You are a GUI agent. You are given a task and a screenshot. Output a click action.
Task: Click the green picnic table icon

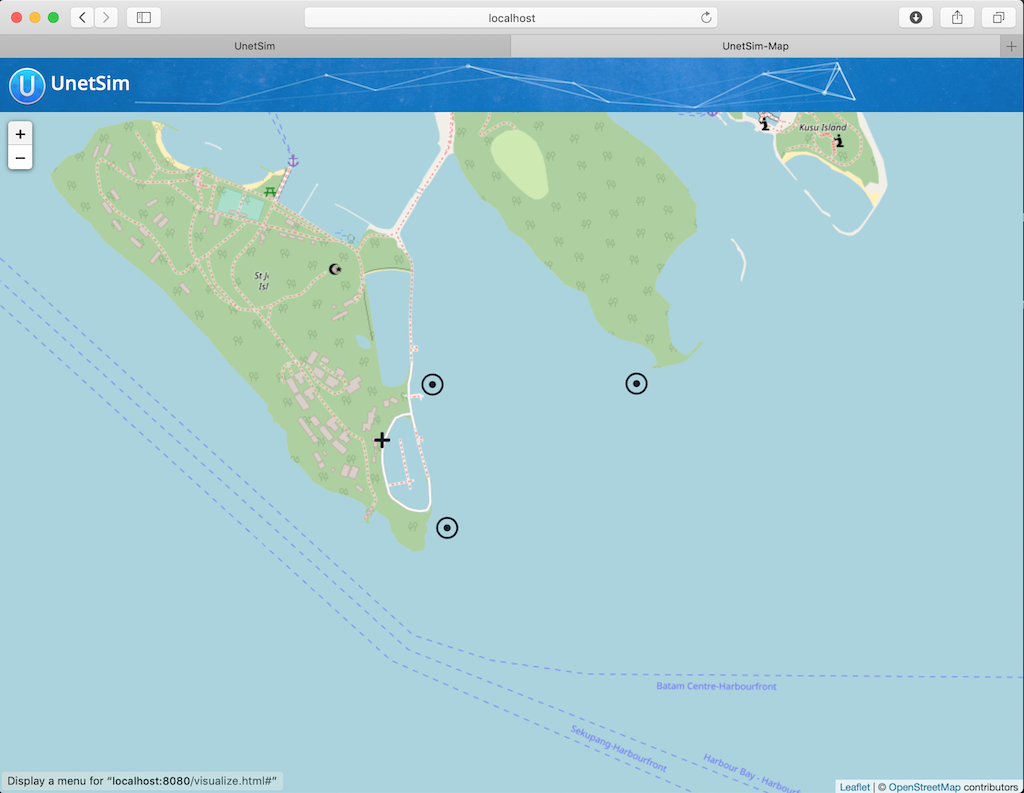pyautogui.click(x=270, y=191)
